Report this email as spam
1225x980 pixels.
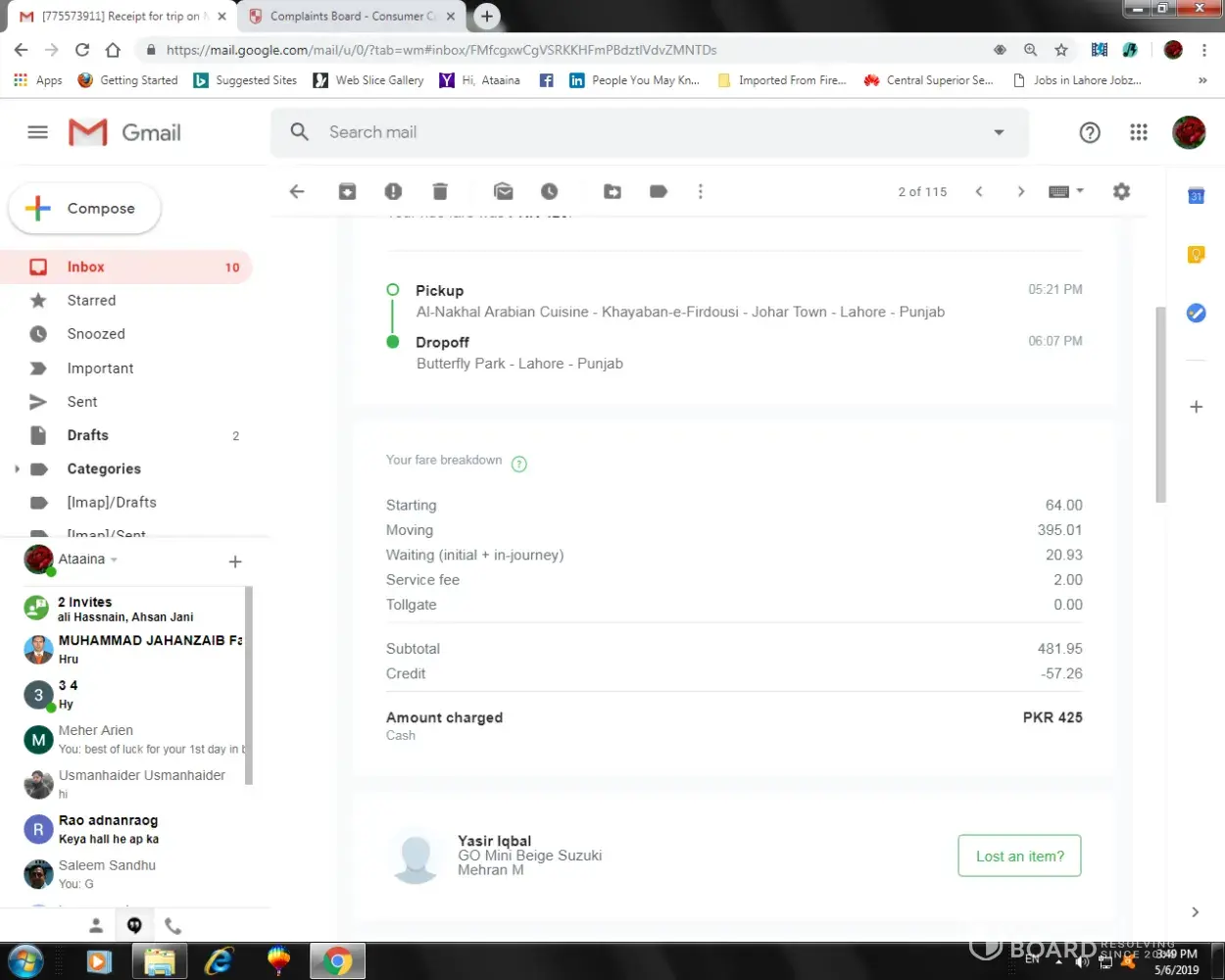(x=393, y=192)
